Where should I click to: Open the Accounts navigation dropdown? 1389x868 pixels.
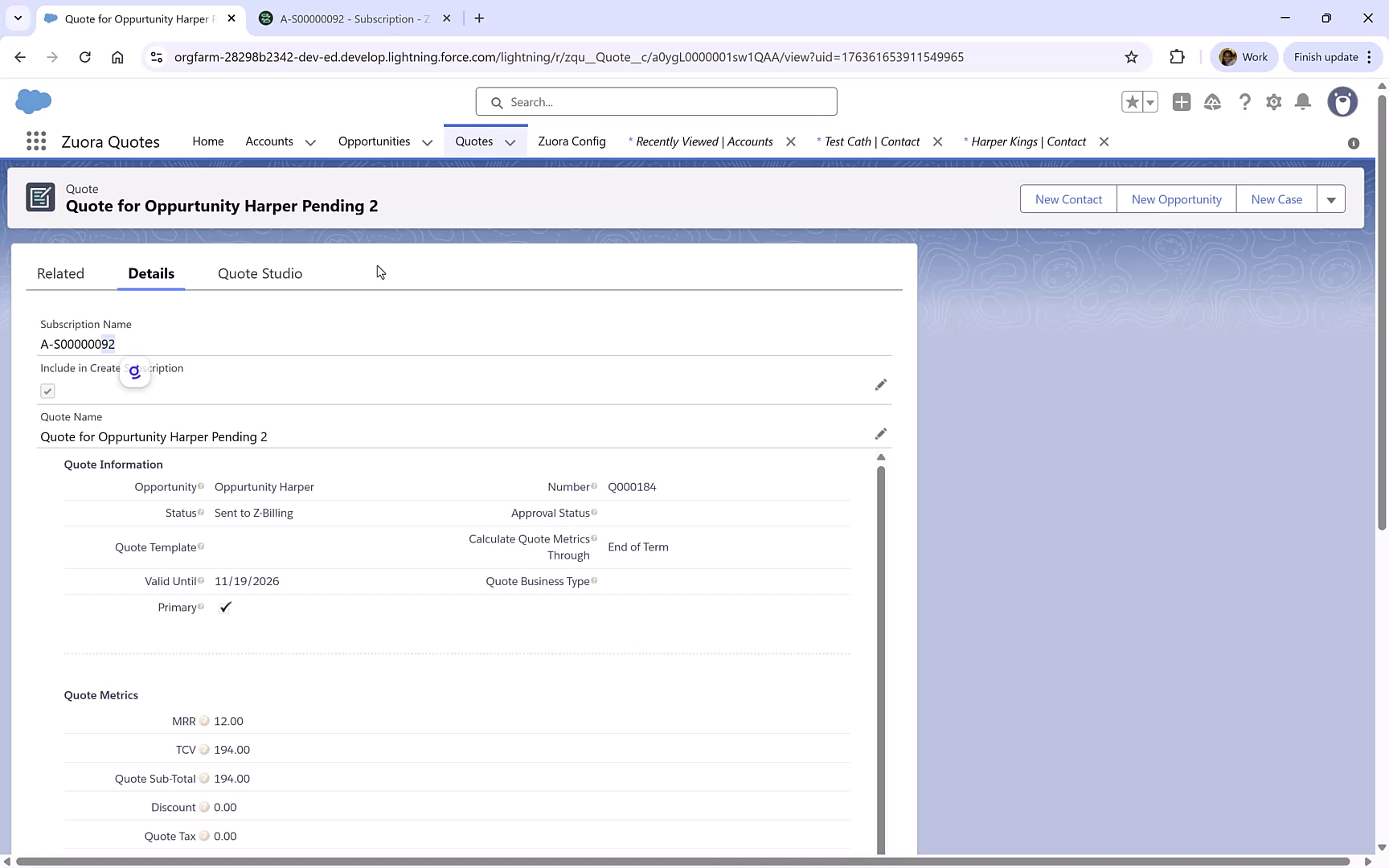[x=311, y=141]
